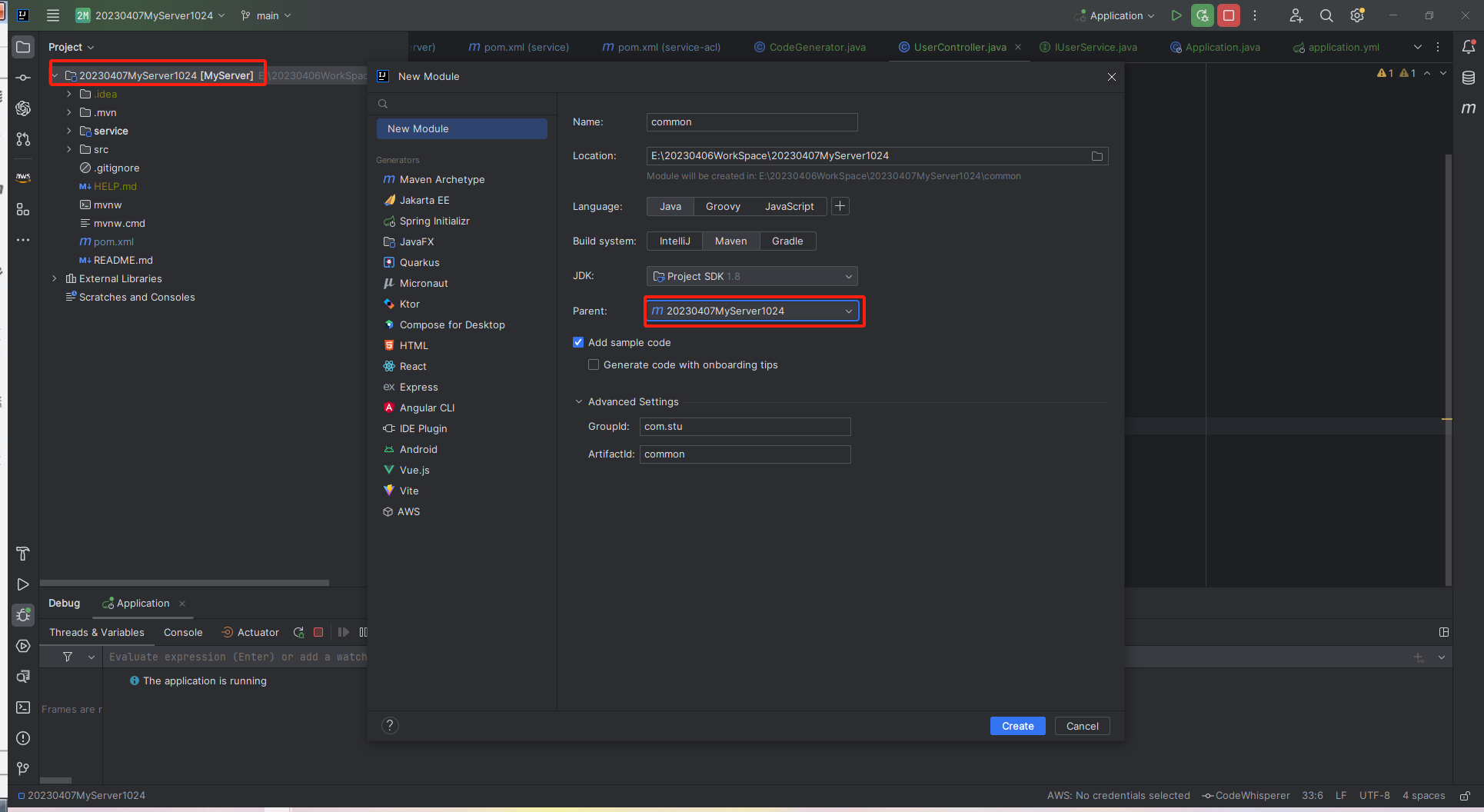Click the Create button
The height and width of the screenshot is (812, 1484).
coord(1017,726)
